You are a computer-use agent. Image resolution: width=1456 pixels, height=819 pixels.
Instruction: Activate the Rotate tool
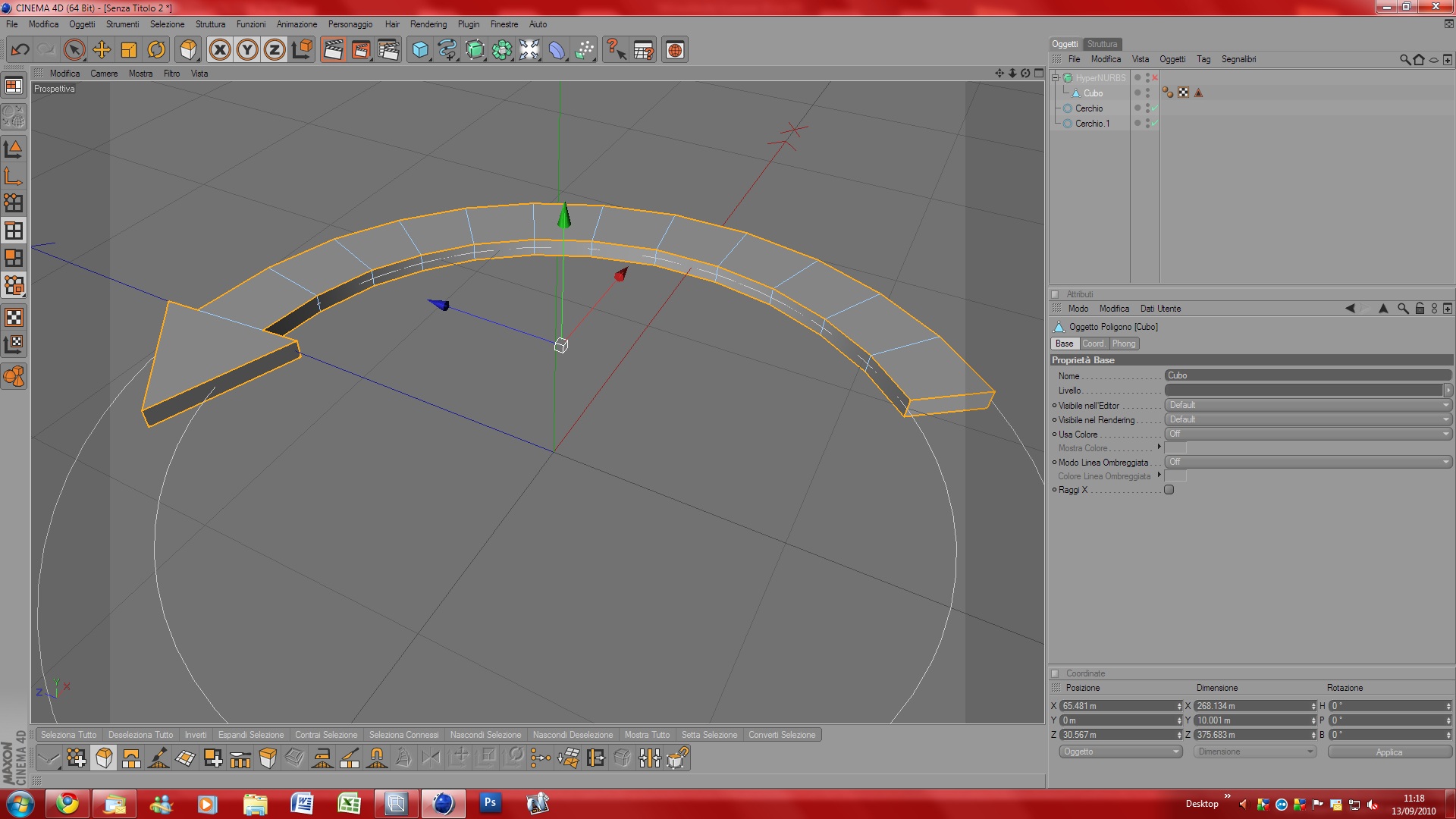[x=156, y=50]
